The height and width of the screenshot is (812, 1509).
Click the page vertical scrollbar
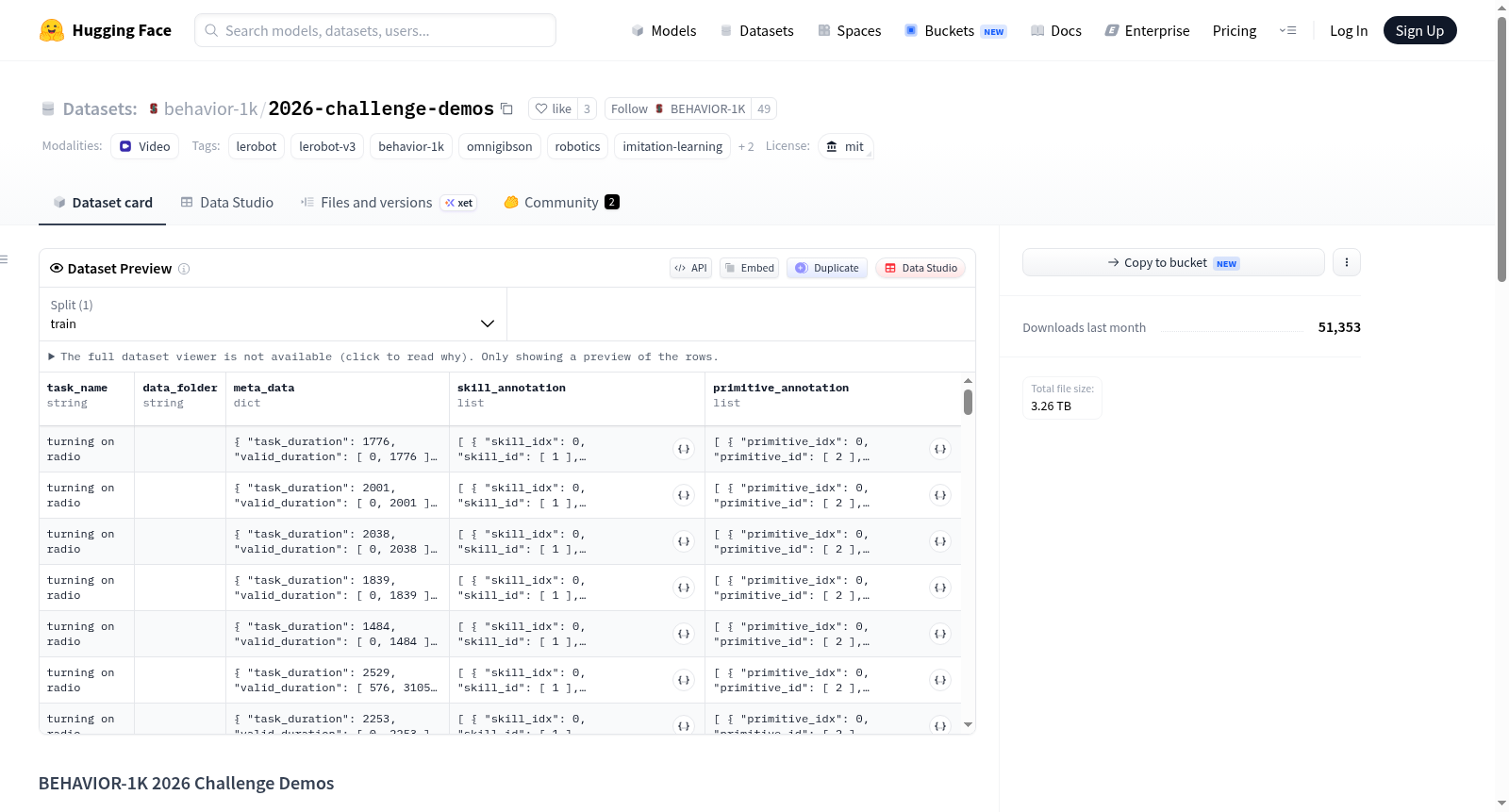pos(1501,149)
